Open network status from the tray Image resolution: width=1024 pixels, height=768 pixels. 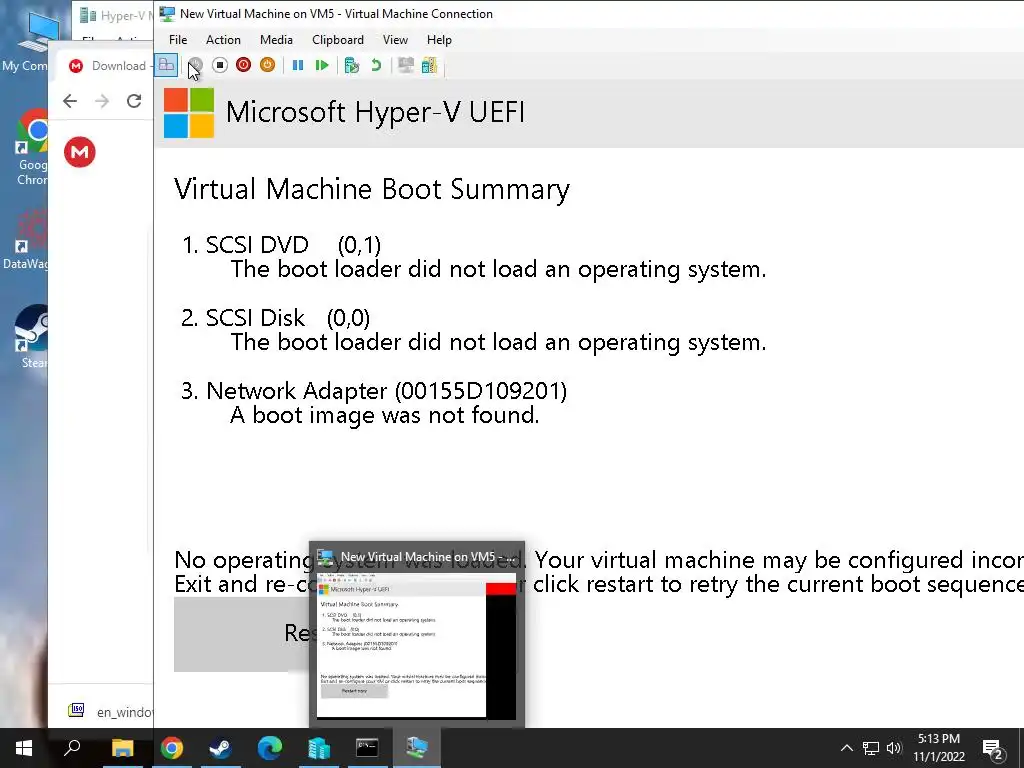click(x=871, y=748)
